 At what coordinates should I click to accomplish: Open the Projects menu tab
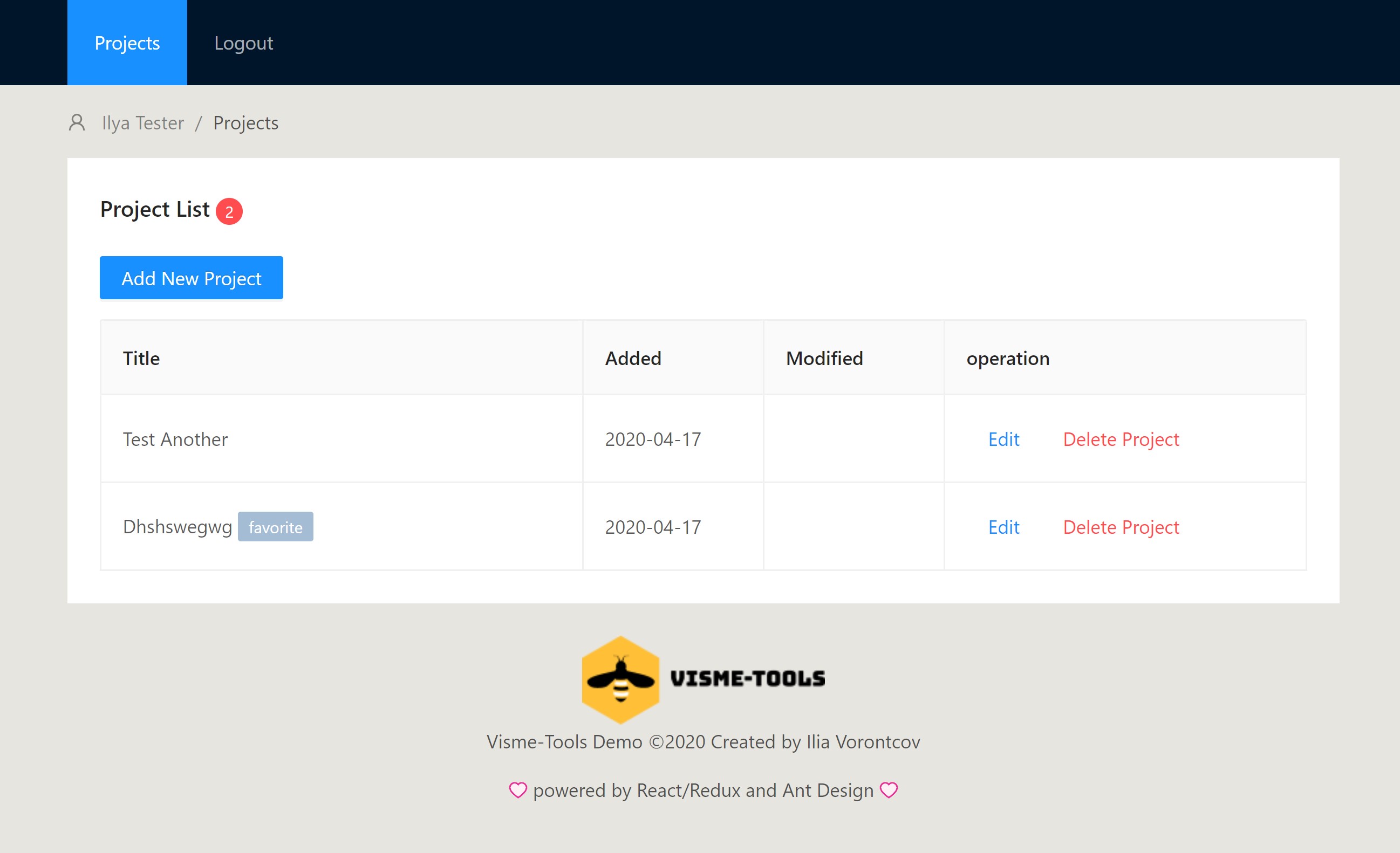click(x=127, y=43)
